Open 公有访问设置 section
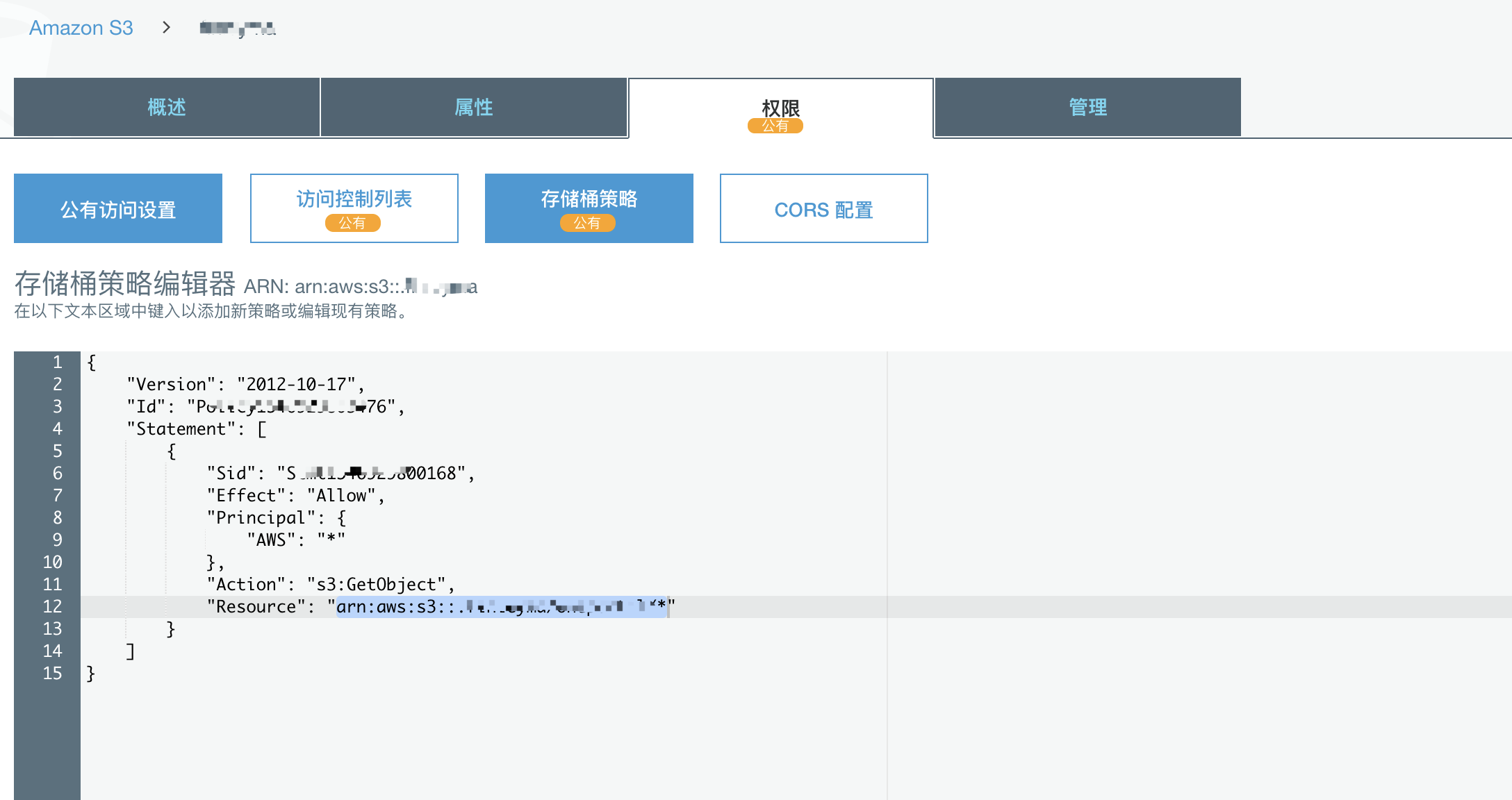 pyautogui.click(x=118, y=209)
